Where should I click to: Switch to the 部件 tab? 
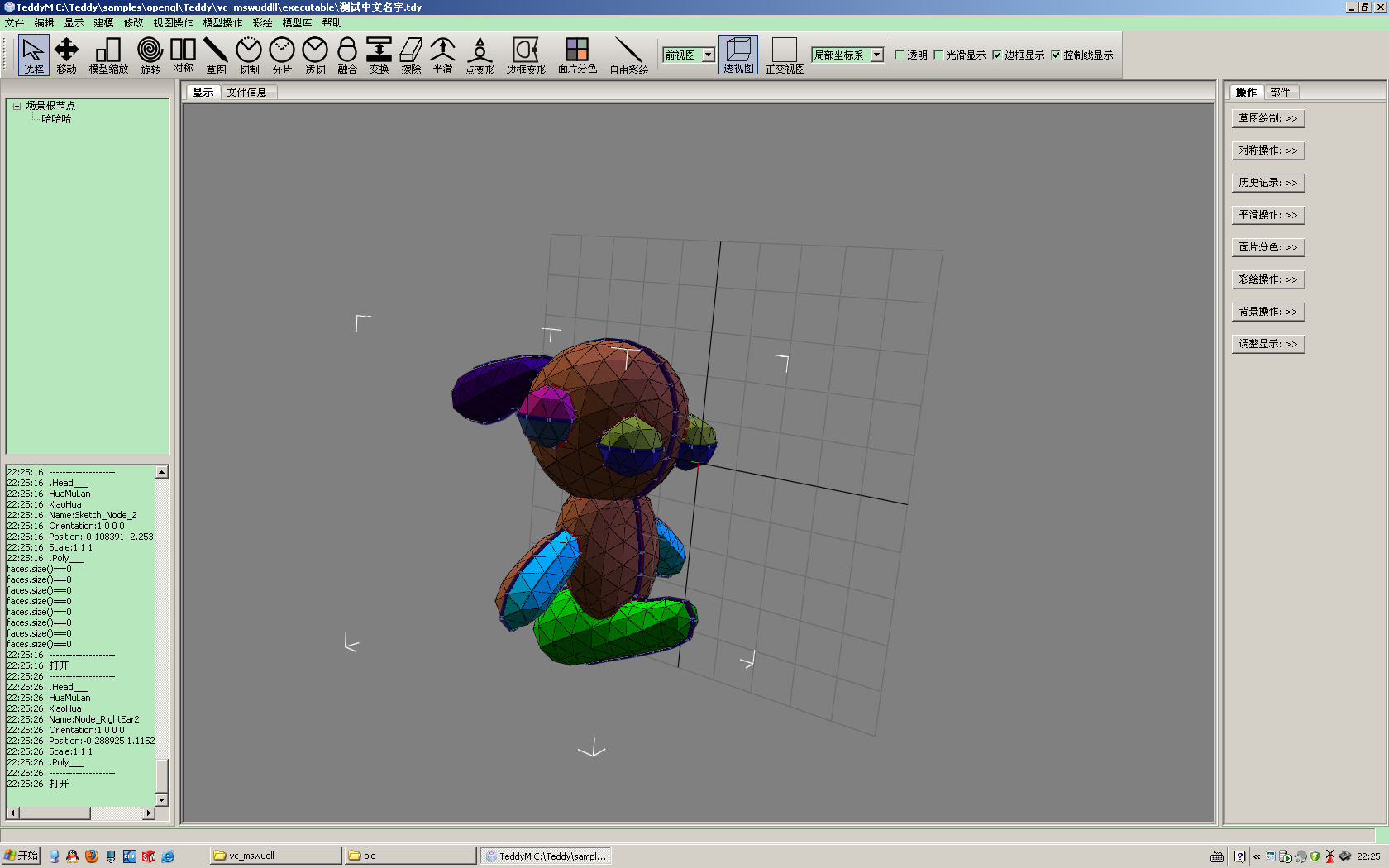[1281, 93]
